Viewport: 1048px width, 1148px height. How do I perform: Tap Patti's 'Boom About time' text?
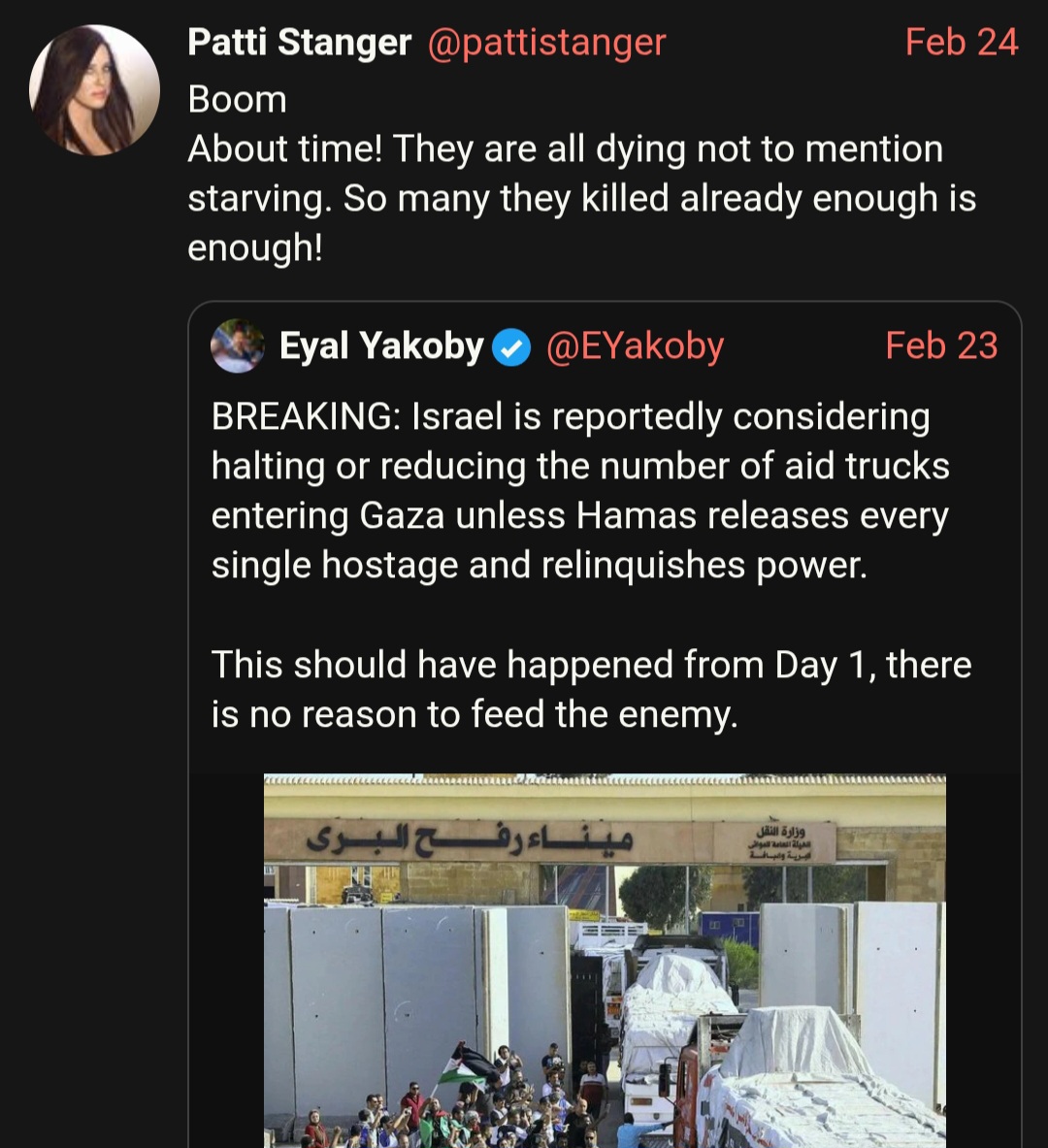coord(581,174)
